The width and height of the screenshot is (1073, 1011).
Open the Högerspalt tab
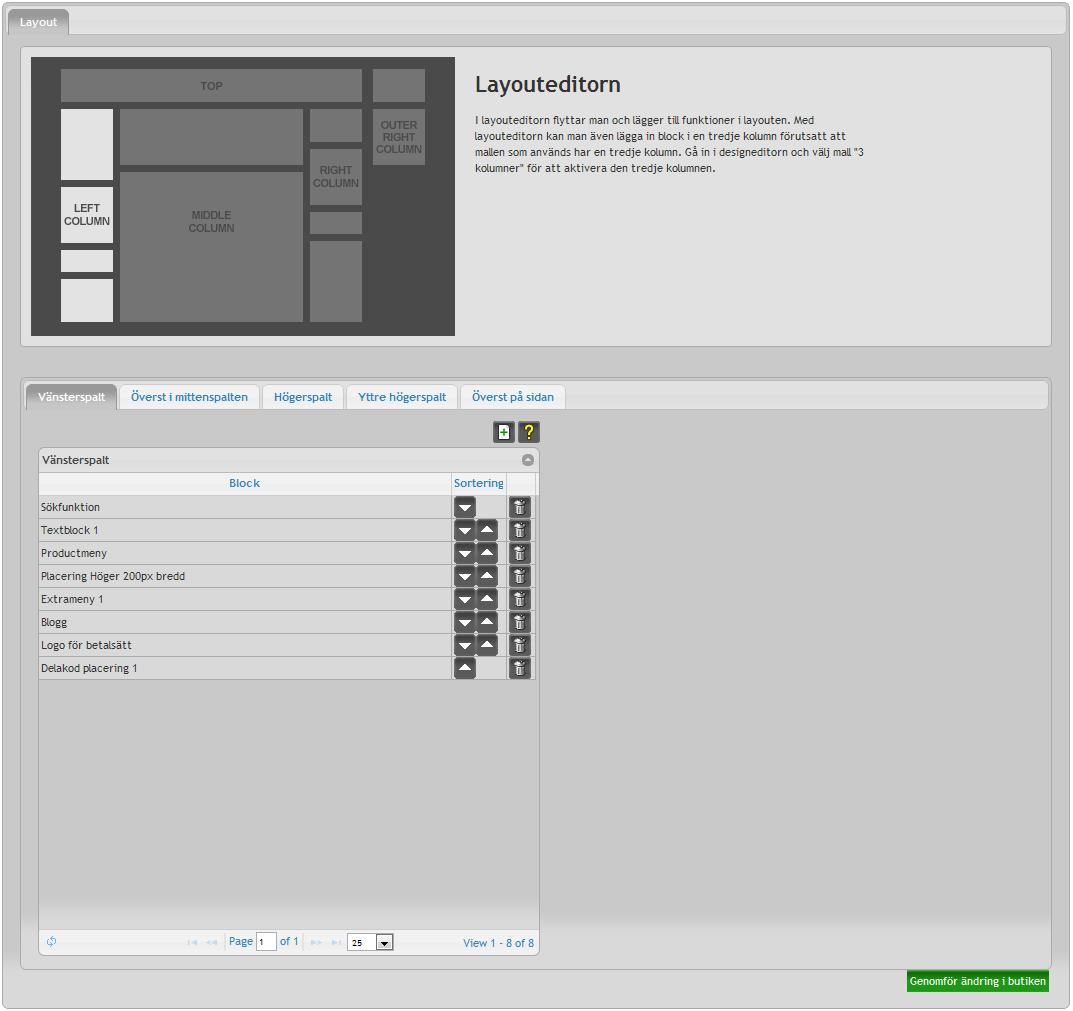pyautogui.click(x=303, y=397)
